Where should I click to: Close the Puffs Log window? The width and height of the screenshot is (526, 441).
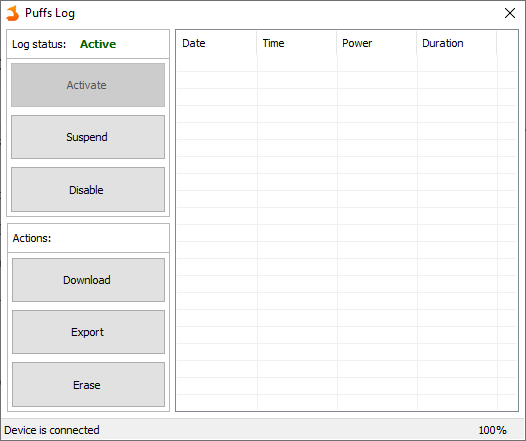(510, 13)
